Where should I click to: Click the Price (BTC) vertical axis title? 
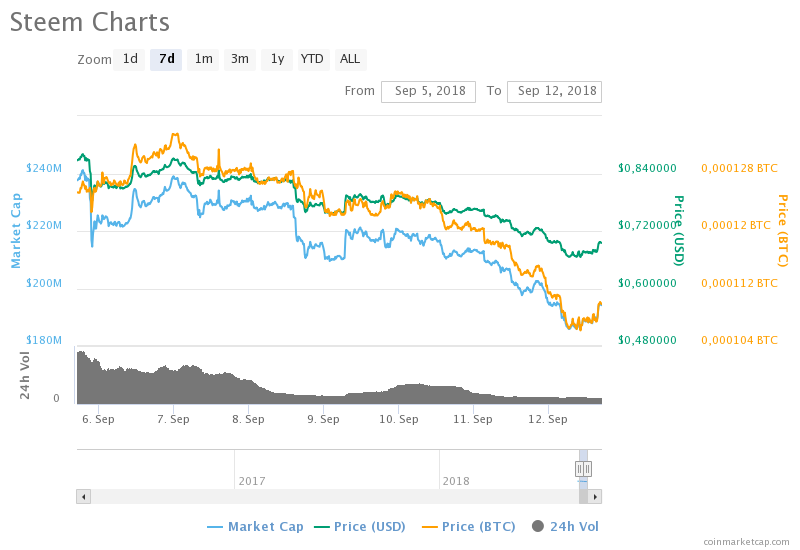click(782, 231)
